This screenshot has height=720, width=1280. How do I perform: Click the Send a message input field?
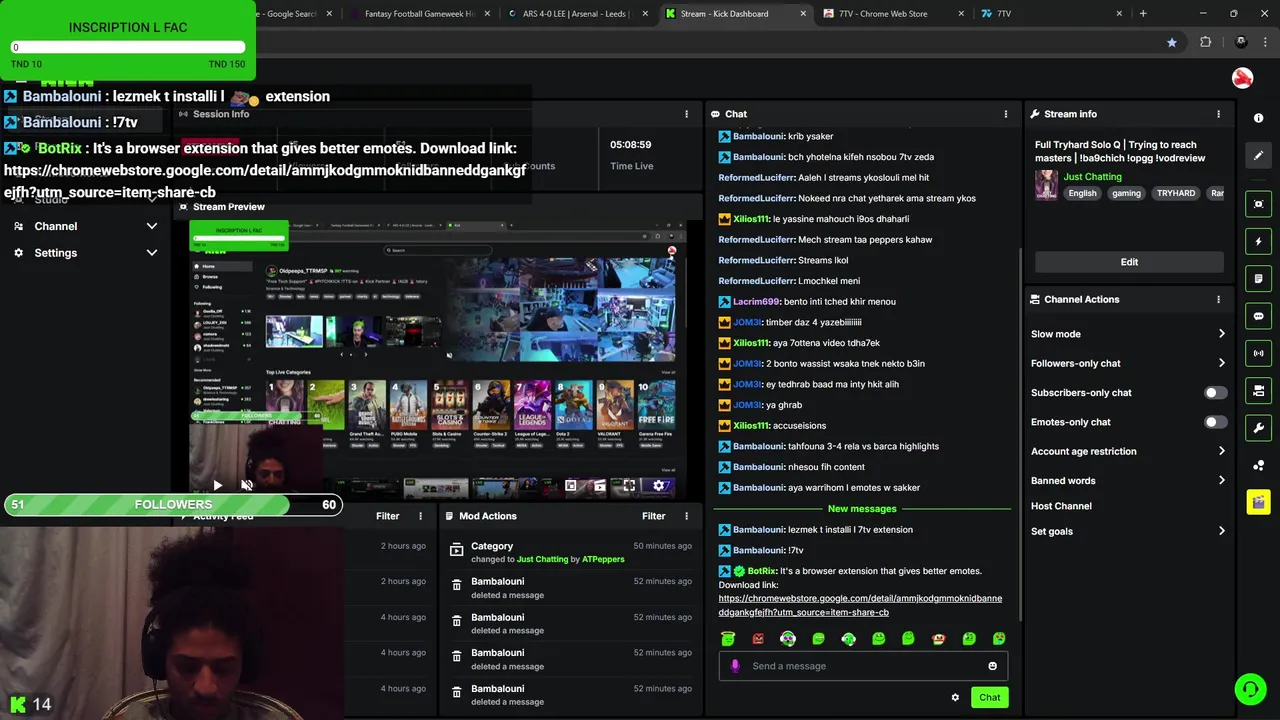tap(863, 666)
